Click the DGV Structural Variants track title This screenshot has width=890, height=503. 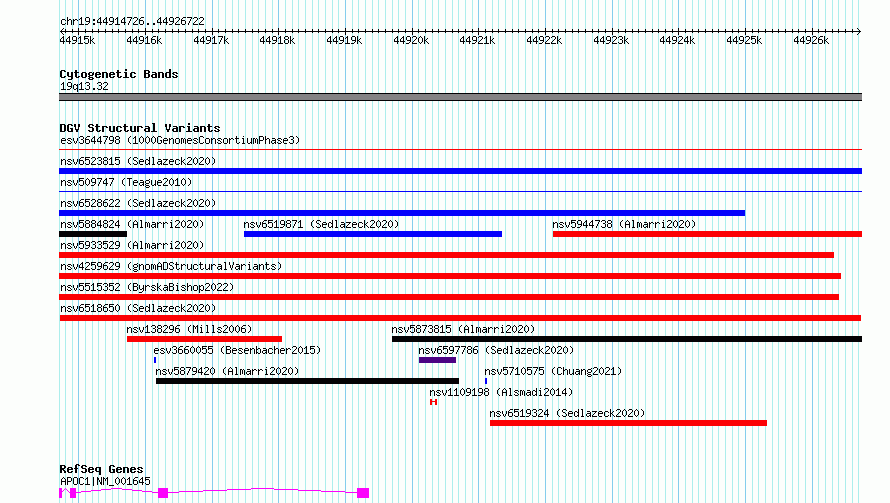140,128
